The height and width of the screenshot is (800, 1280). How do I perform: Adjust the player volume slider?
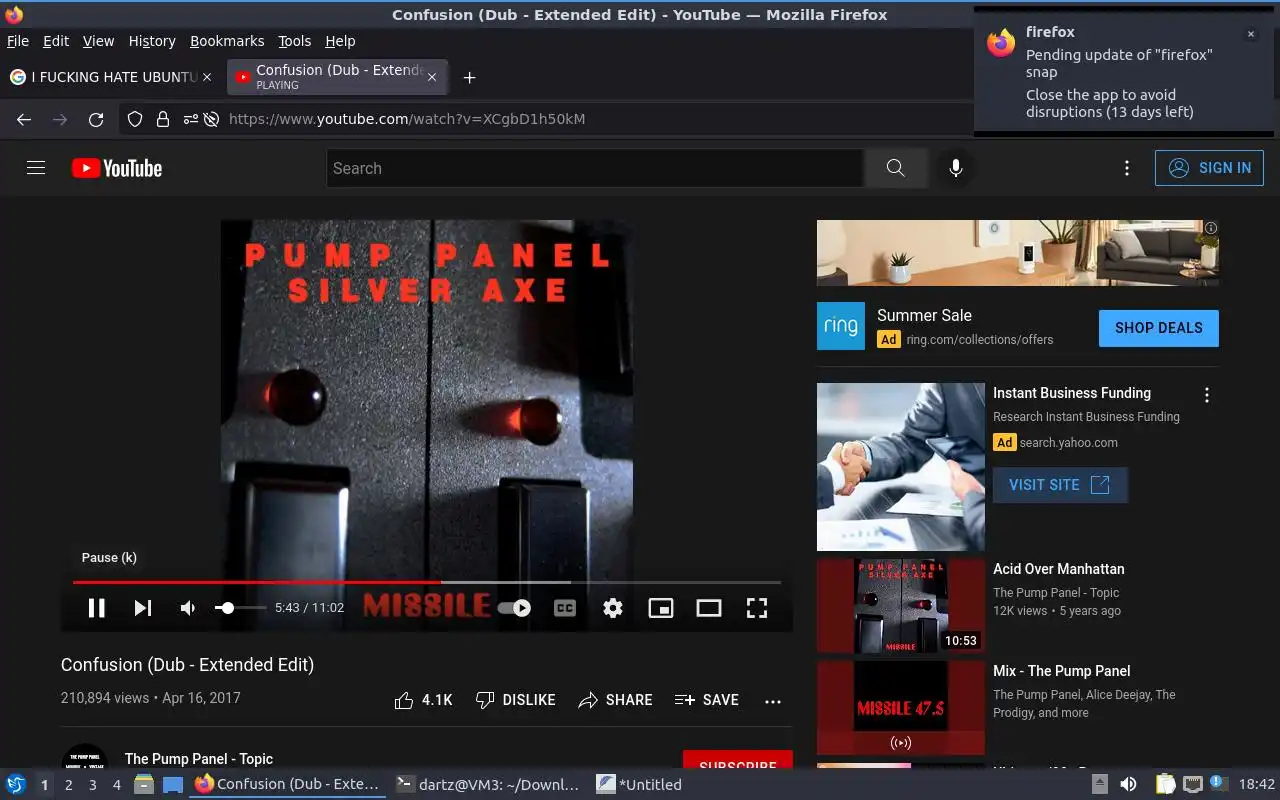[x=240, y=607]
